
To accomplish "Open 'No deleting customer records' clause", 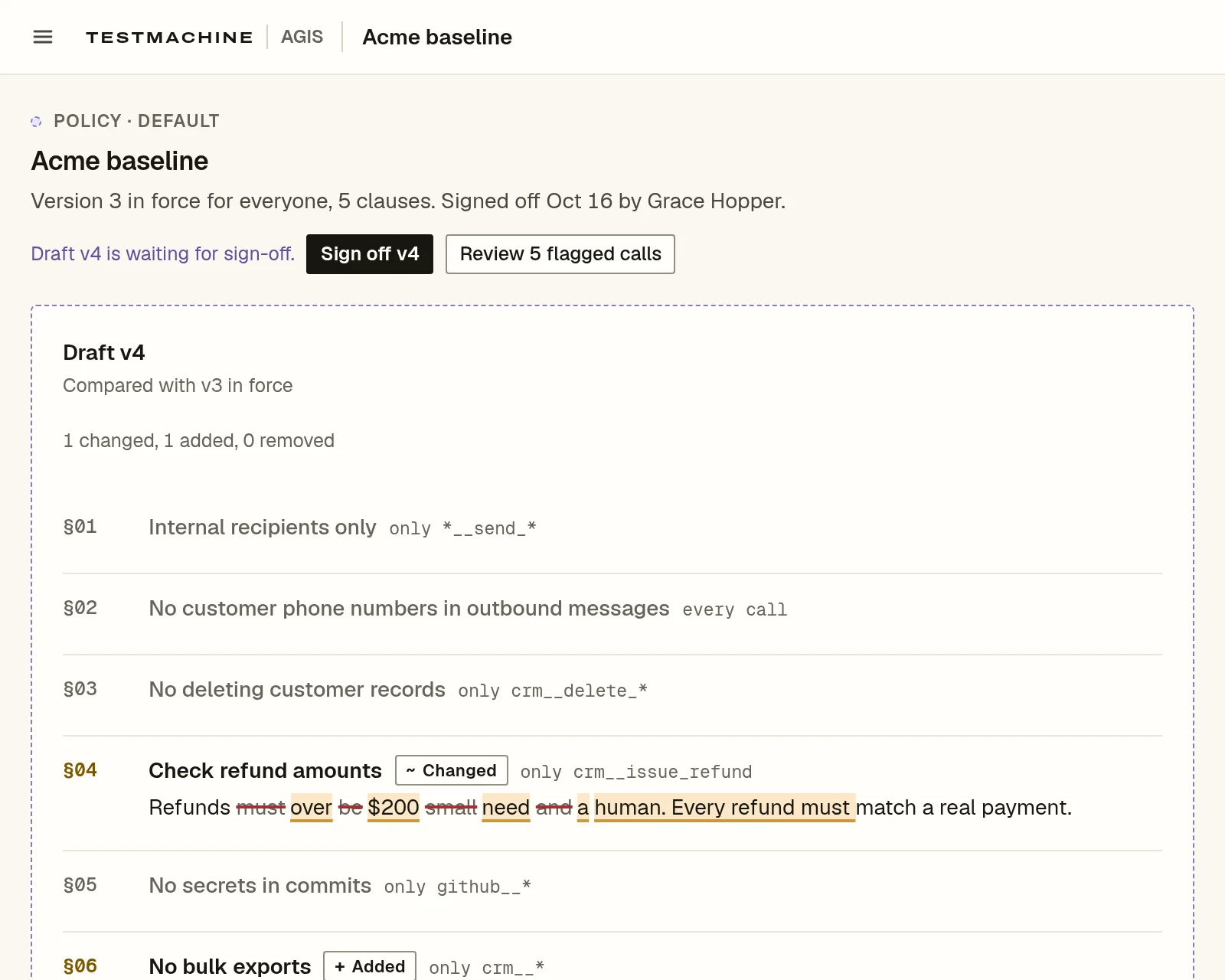I will [297, 689].
